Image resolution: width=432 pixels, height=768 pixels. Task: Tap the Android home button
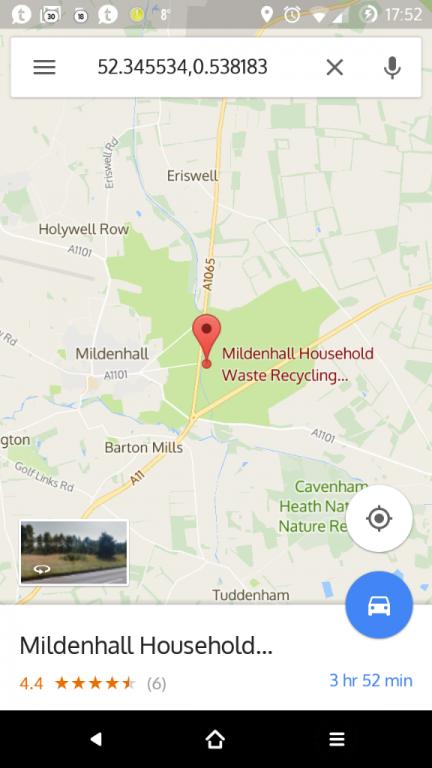click(215, 739)
